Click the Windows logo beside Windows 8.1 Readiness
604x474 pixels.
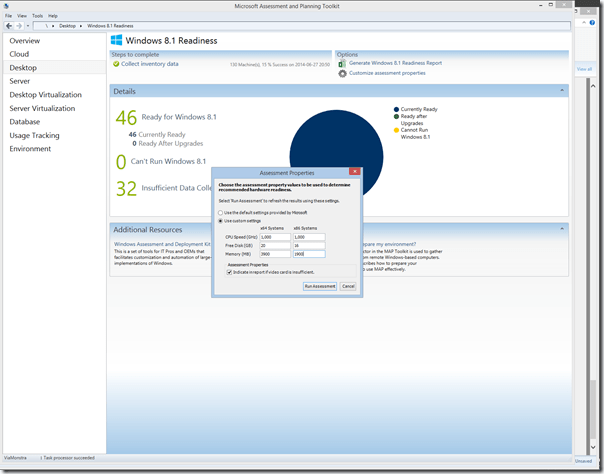pos(116,41)
